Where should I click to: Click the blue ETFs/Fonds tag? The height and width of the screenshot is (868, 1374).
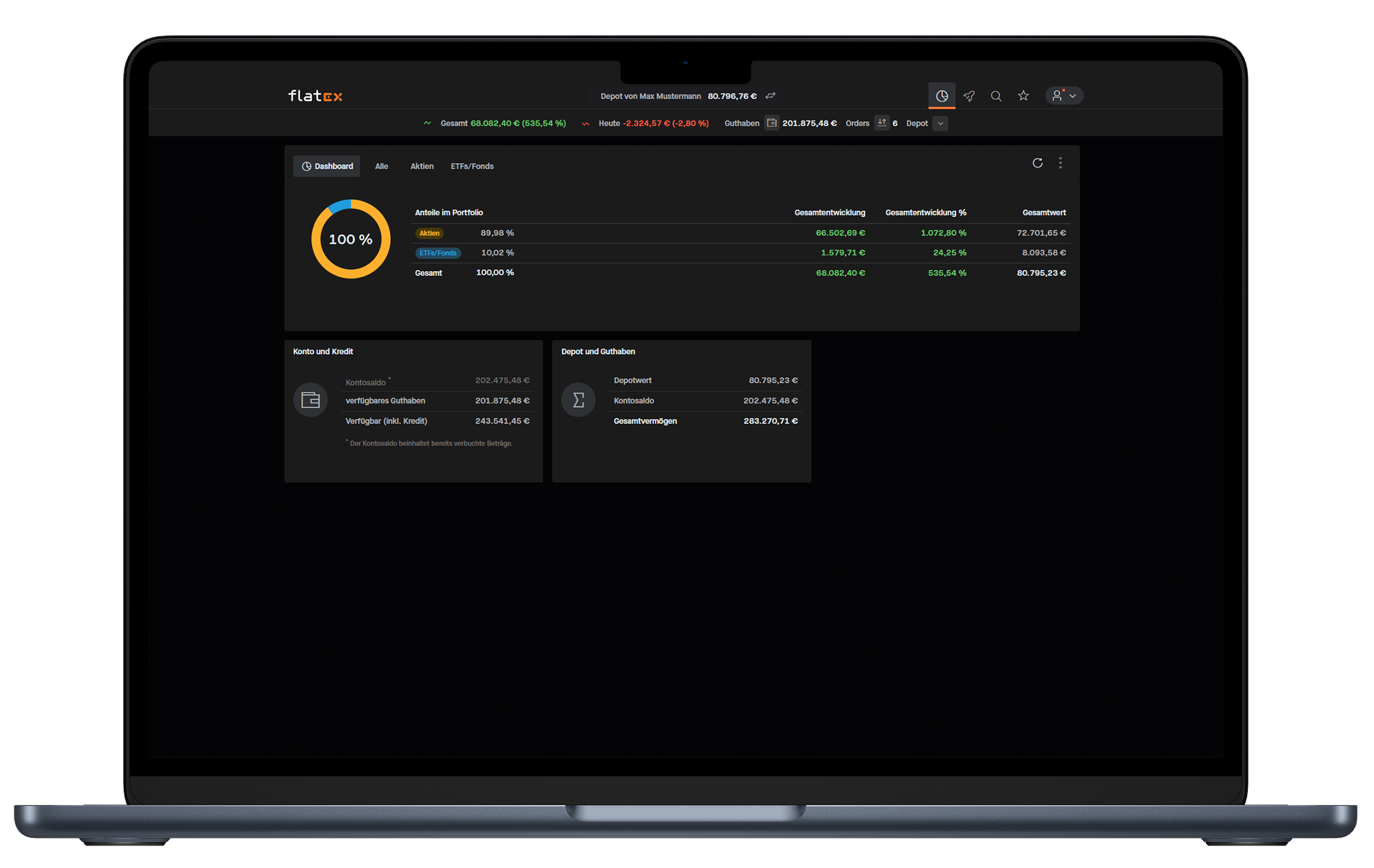438,253
